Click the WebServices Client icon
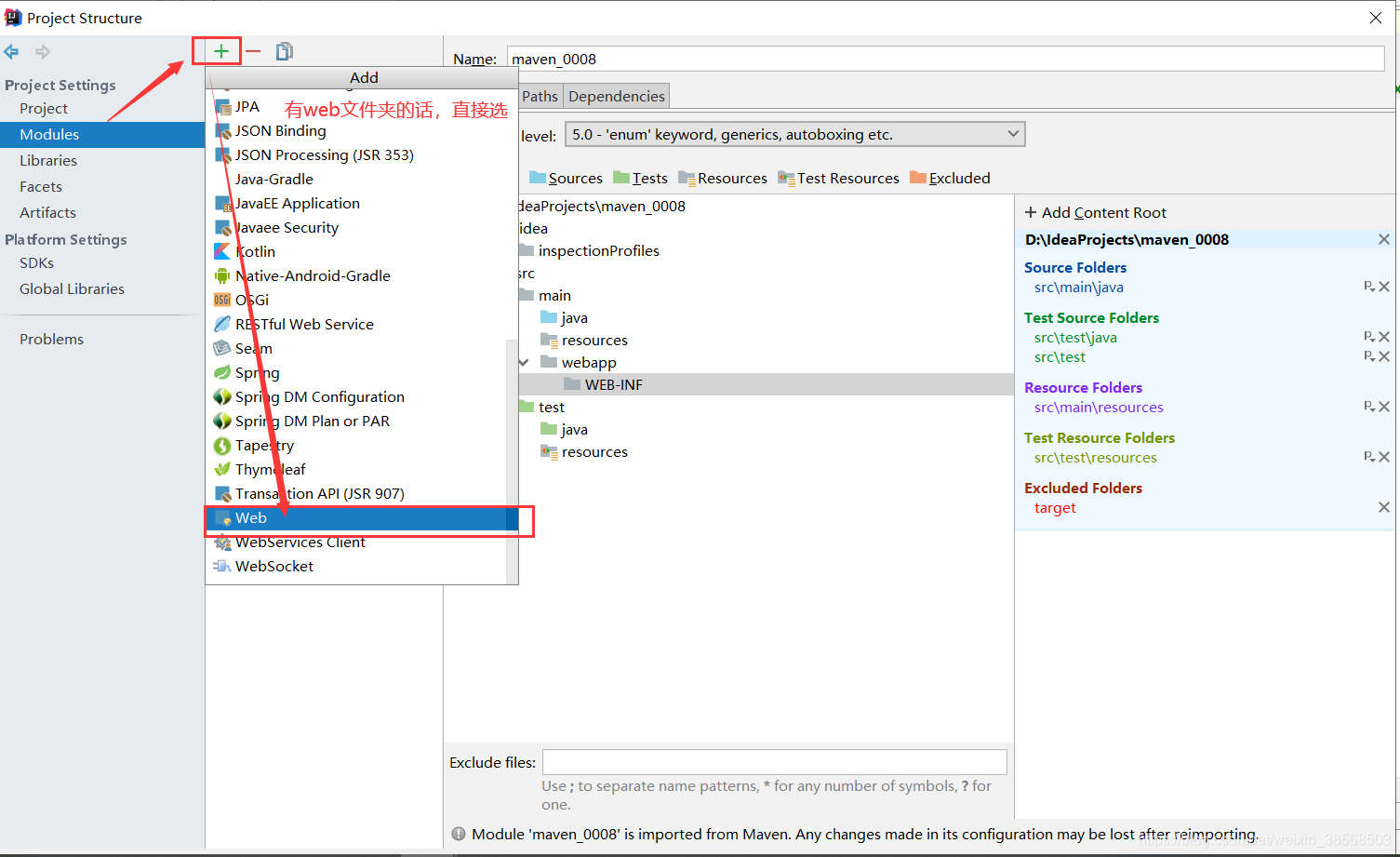The height and width of the screenshot is (857, 1400). pyautogui.click(x=222, y=542)
